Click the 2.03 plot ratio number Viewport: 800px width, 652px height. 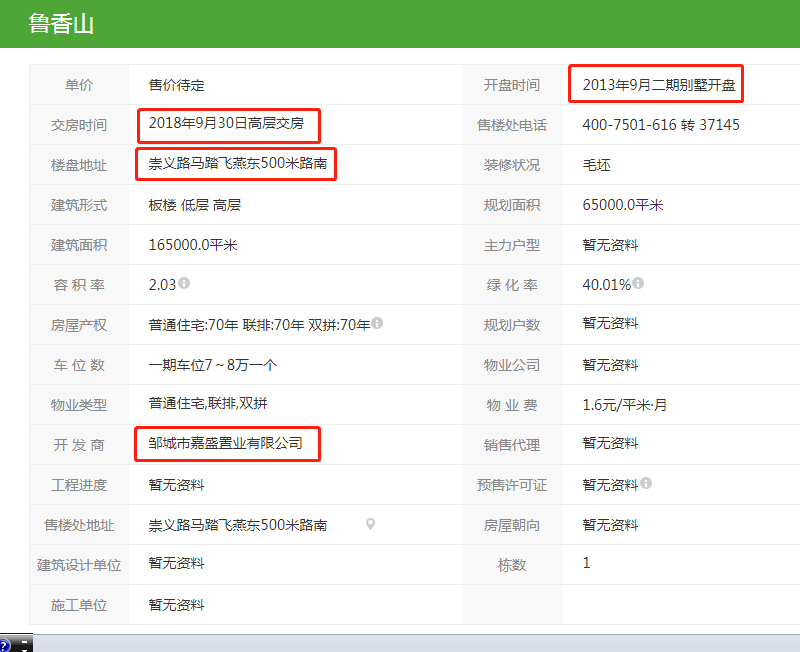[162, 285]
